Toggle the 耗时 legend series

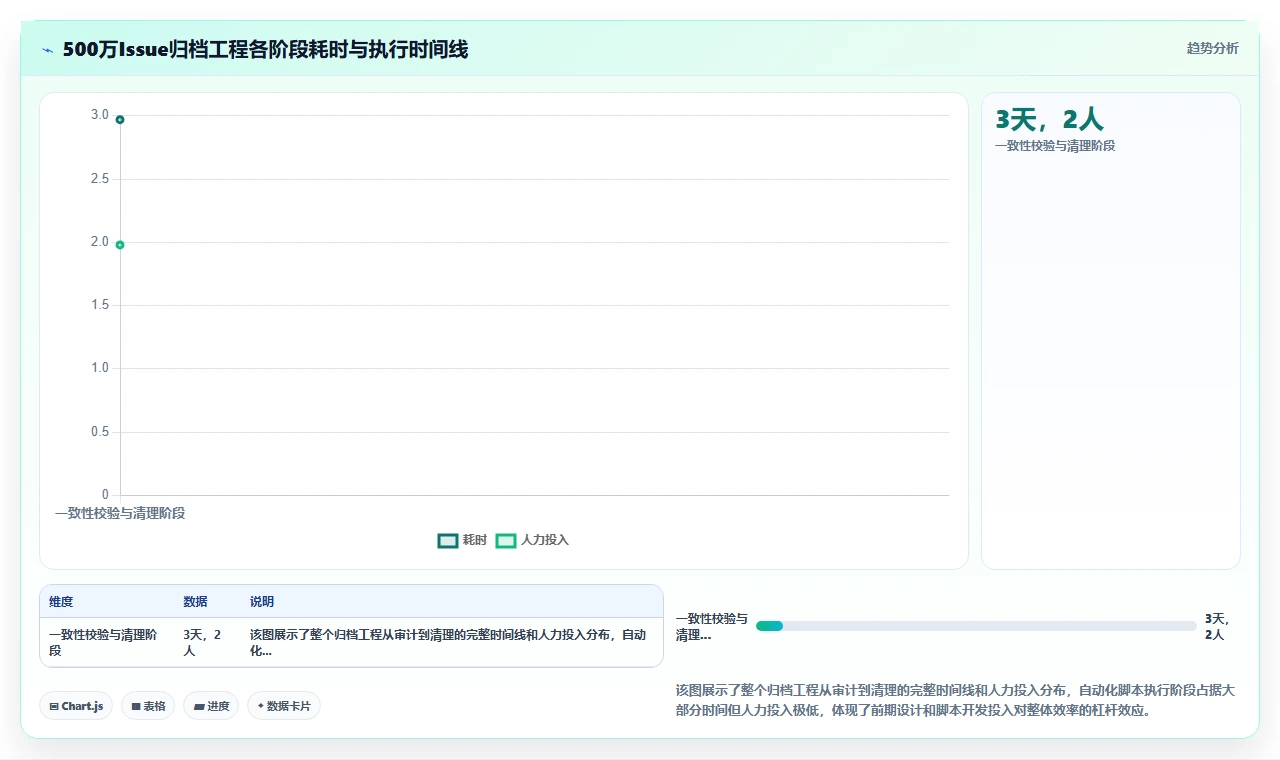(x=463, y=540)
